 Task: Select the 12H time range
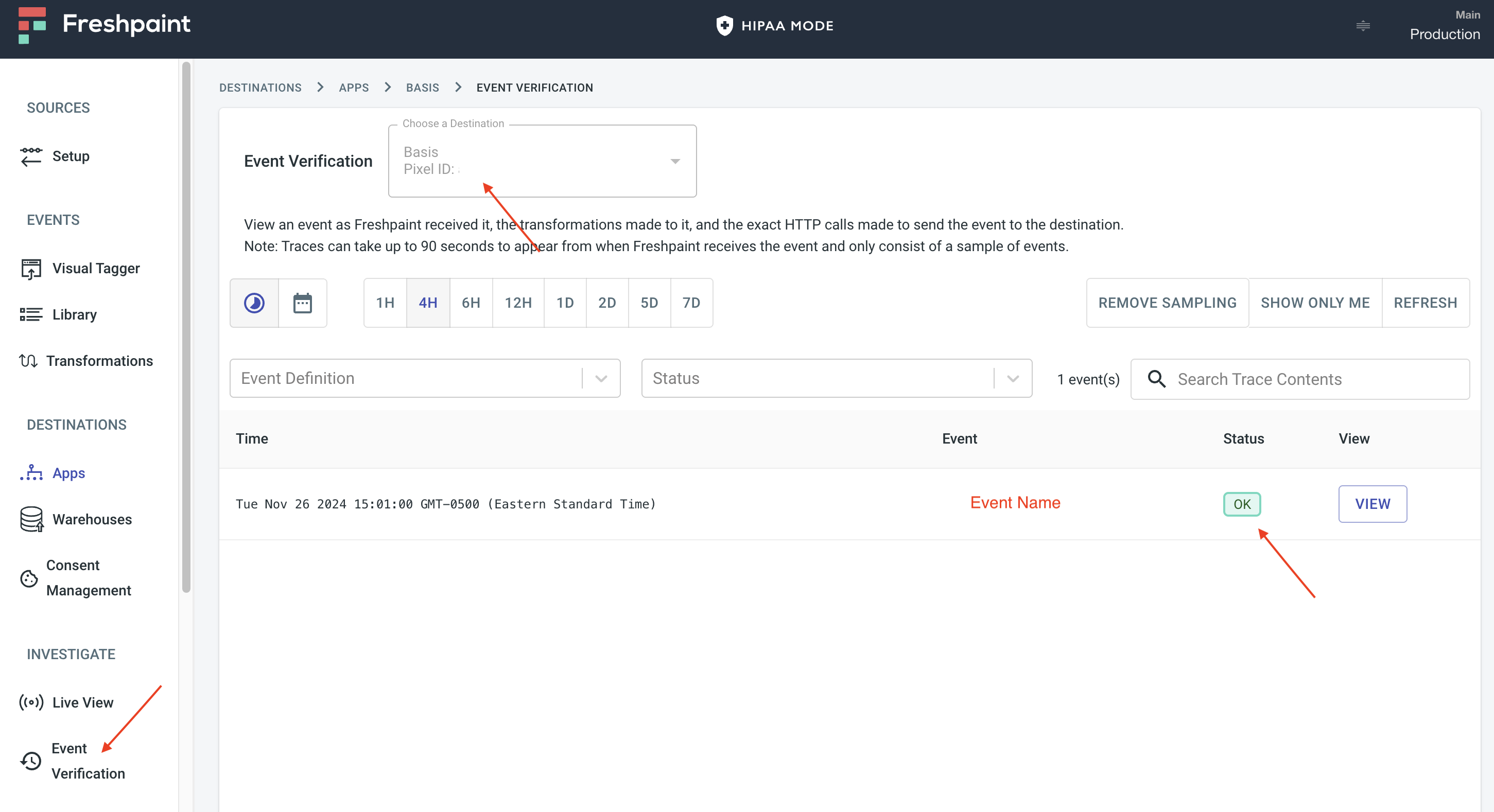(518, 303)
